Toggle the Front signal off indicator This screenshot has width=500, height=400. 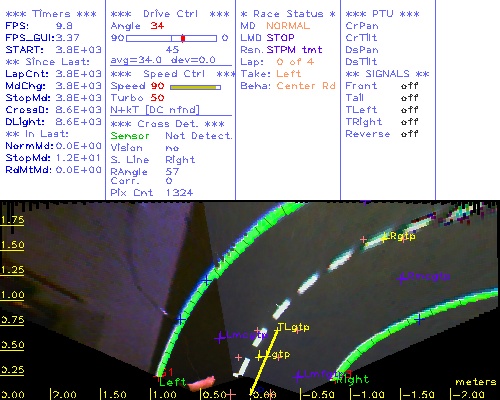[x=409, y=86]
